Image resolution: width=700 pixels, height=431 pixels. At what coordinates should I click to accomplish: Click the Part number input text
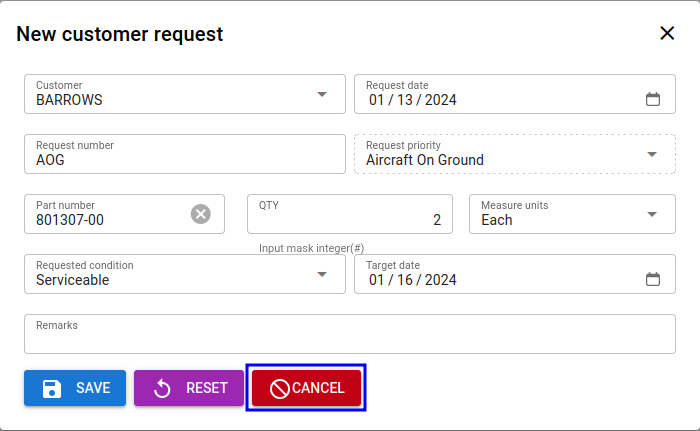pos(100,220)
